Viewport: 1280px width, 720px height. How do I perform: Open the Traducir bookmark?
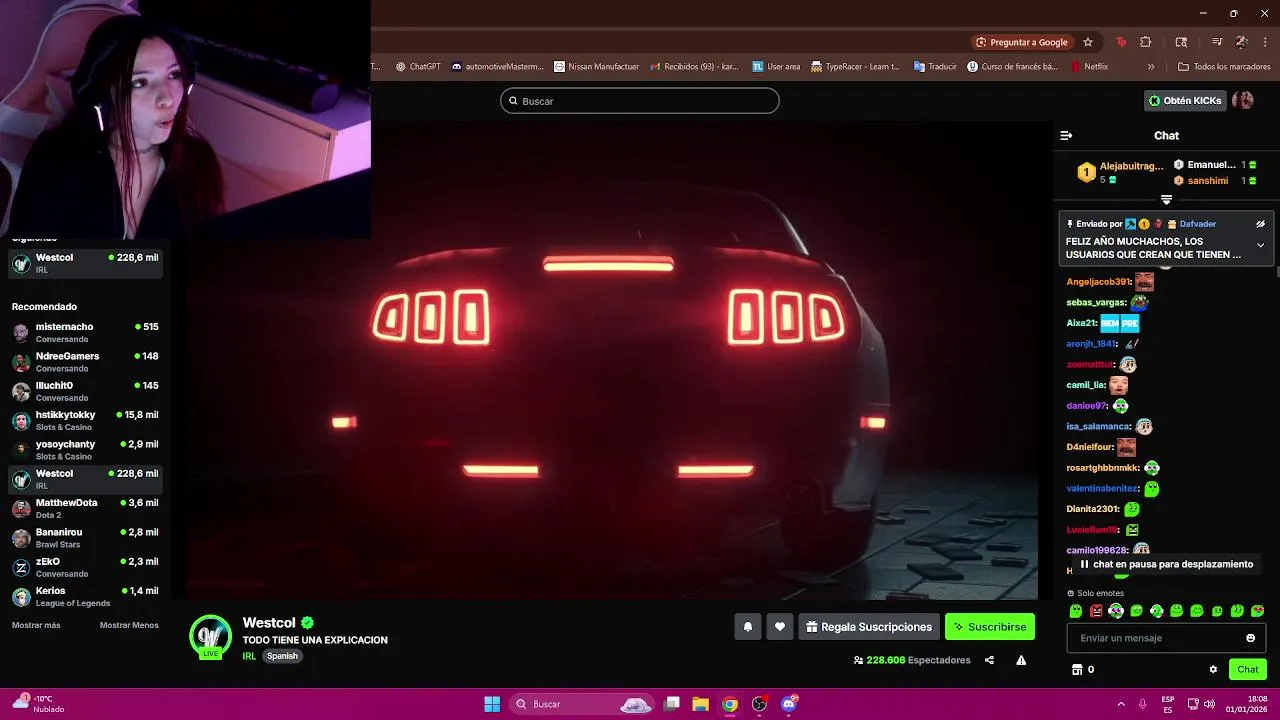(x=934, y=67)
